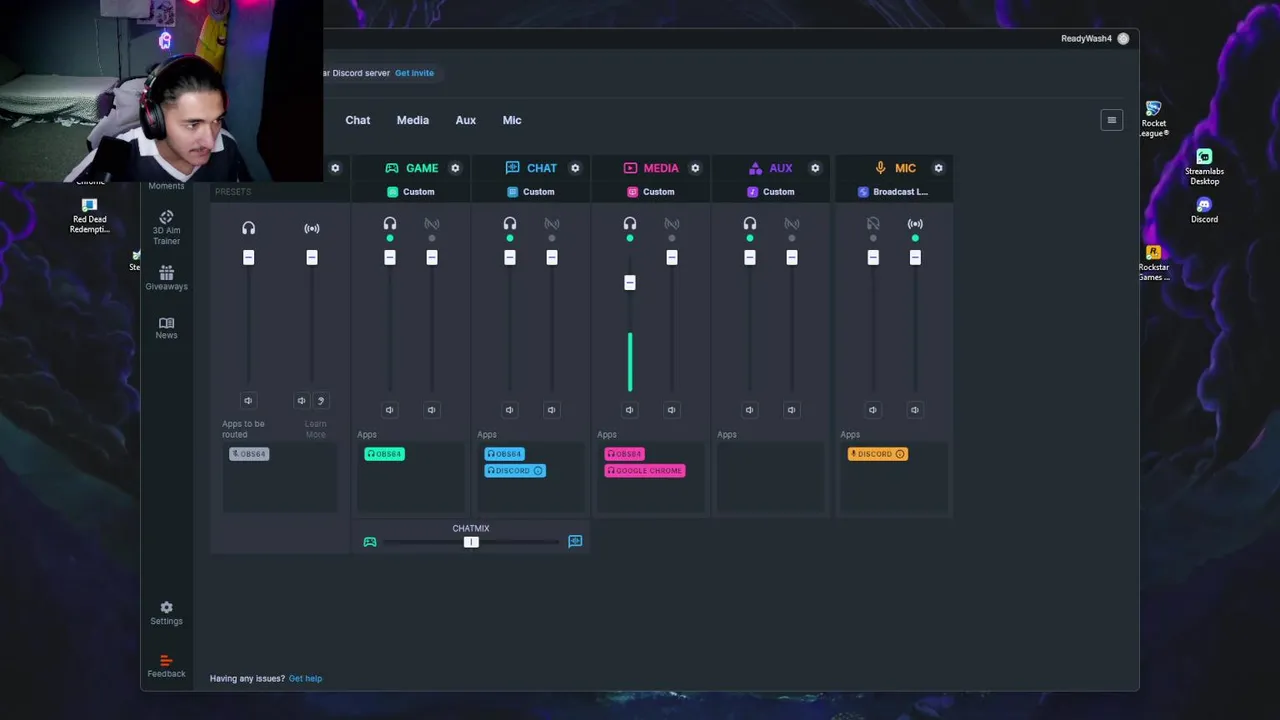Click the OBS64 tag under GAME
The height and width of the screenshot is (720, 1280).
384,454
